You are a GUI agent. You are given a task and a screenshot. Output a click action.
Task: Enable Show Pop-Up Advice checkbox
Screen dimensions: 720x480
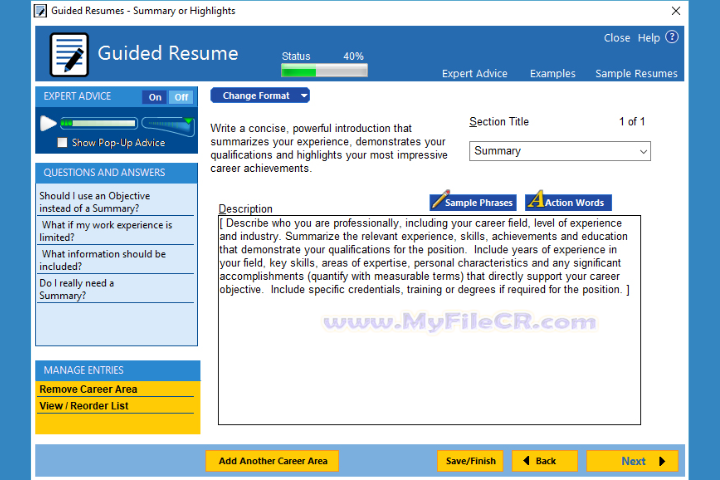pos(62,142)
